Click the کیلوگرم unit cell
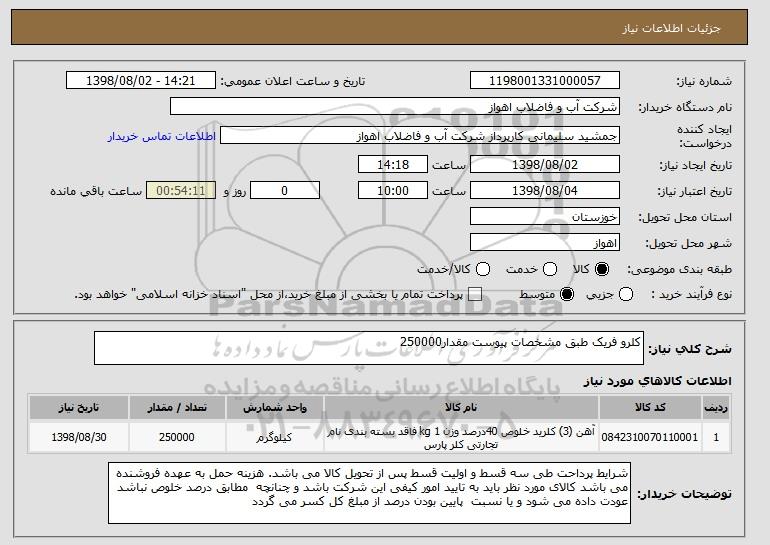Viewport: 770px width, 545px height. click(275, 437)
